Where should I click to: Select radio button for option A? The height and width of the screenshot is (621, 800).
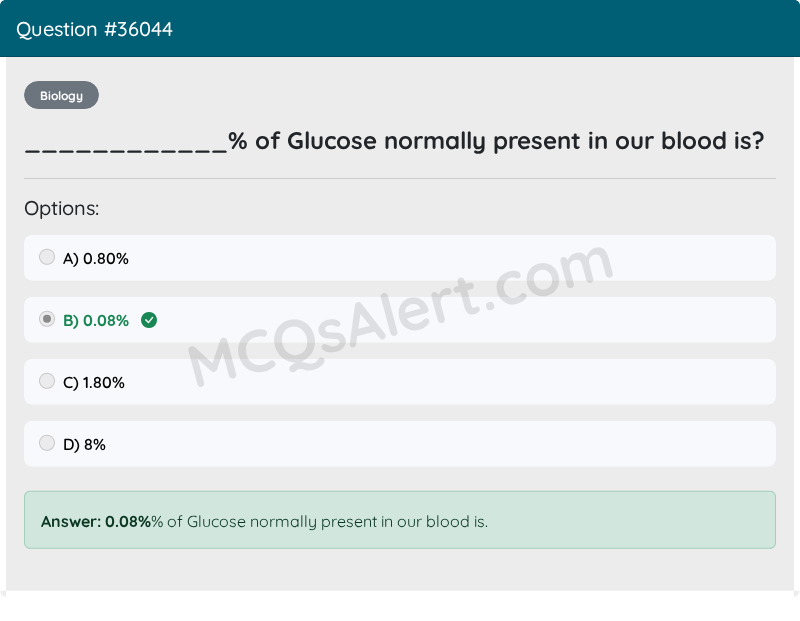click(x=47, y=257)
